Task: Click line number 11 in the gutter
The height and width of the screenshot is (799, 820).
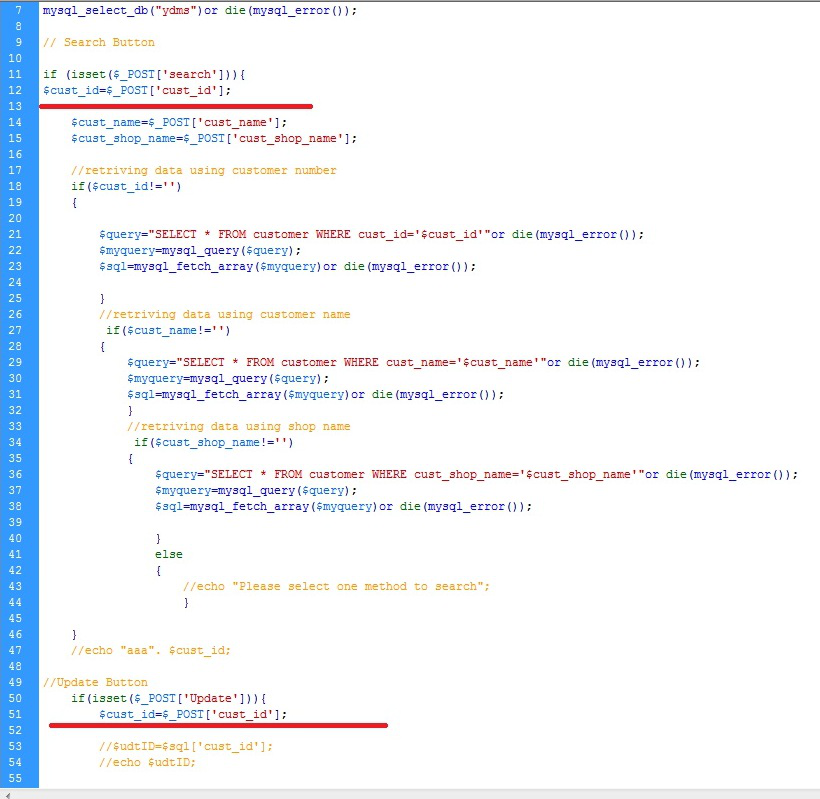Action: (15, 74)
